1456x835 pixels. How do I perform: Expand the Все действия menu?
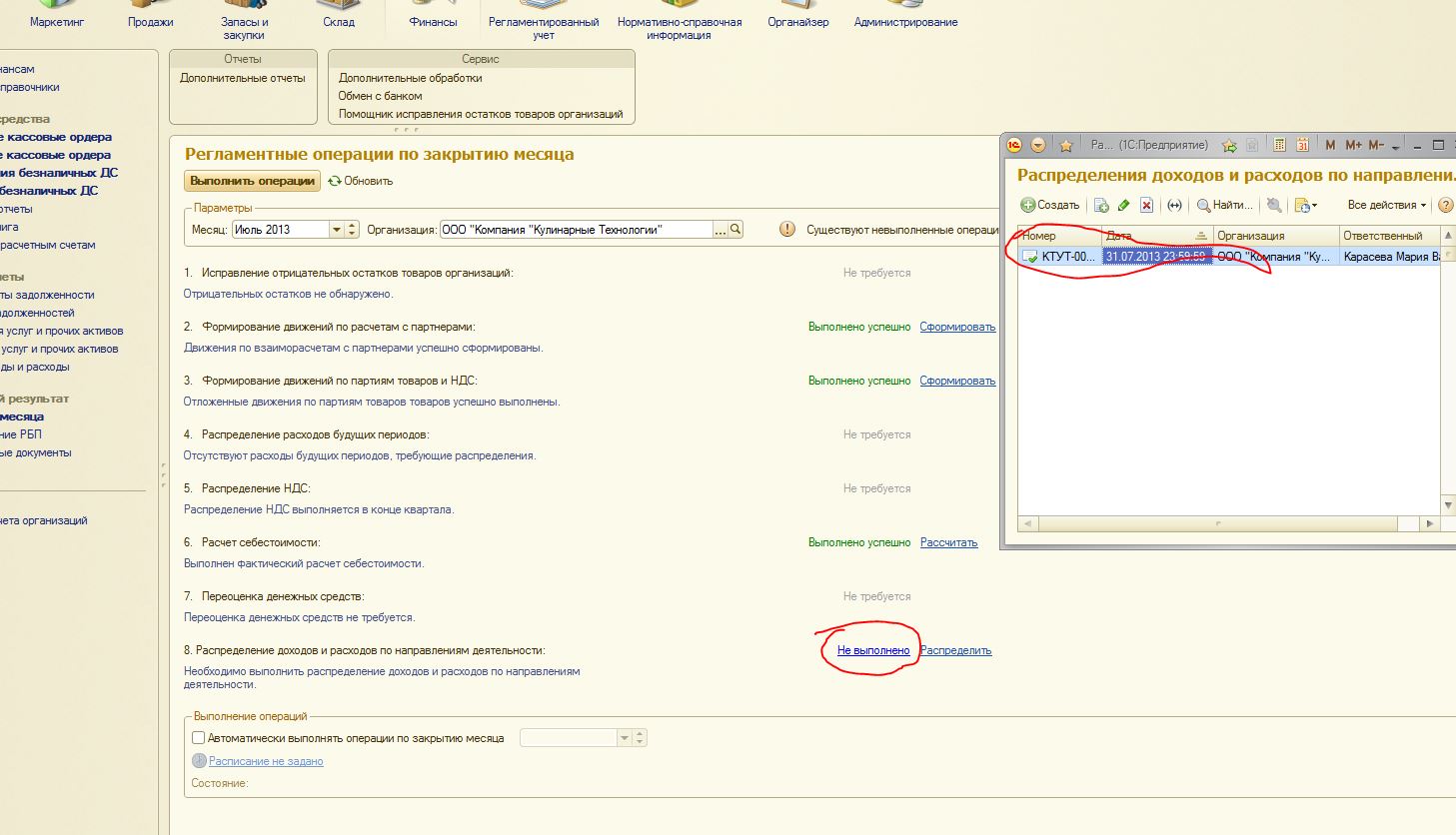point(1387,205)
